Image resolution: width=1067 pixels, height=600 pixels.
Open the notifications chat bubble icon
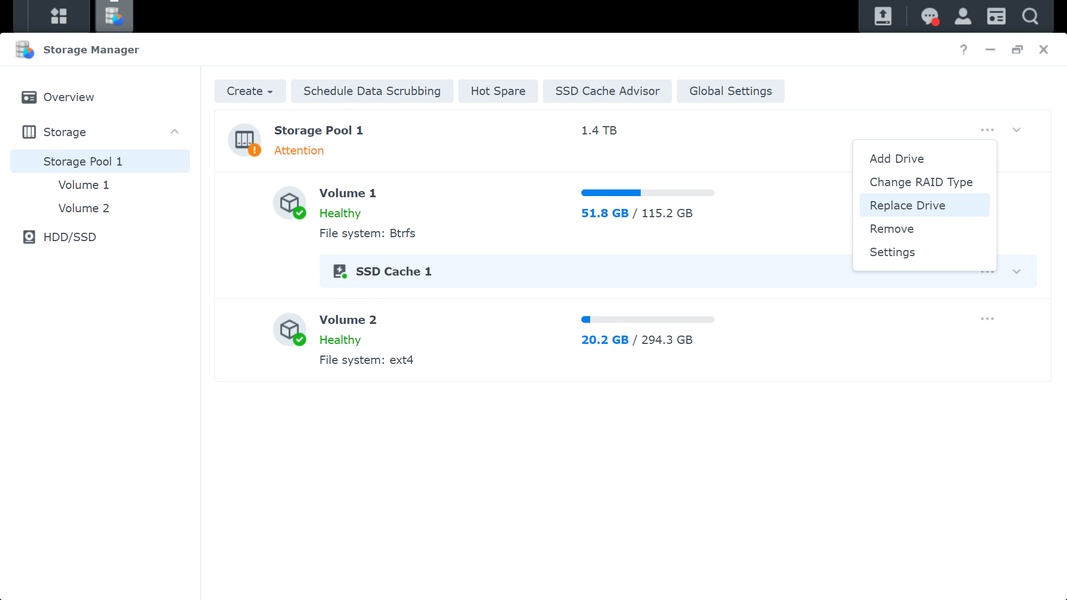coord(930,16)
